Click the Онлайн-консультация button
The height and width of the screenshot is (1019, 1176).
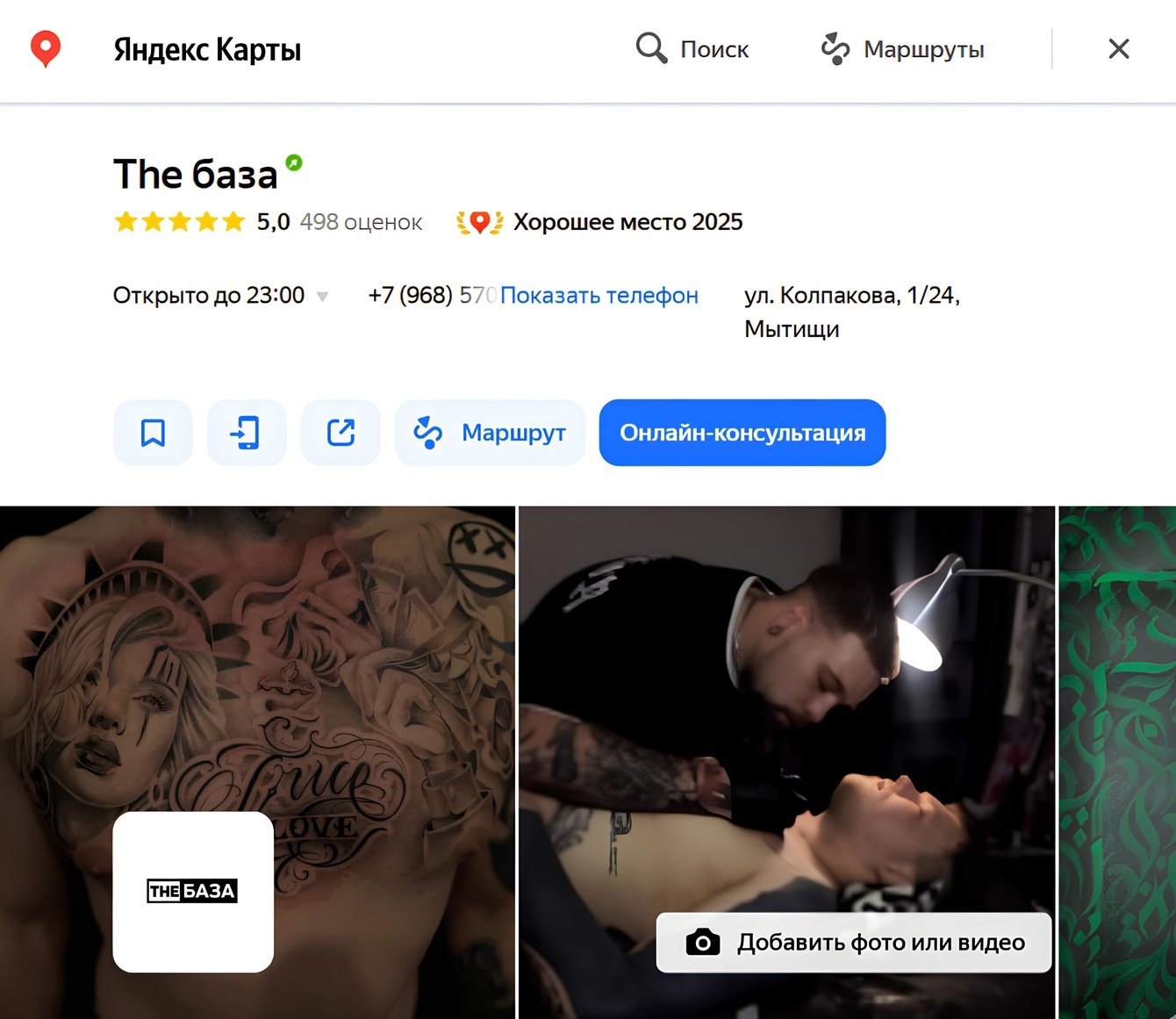742,433
